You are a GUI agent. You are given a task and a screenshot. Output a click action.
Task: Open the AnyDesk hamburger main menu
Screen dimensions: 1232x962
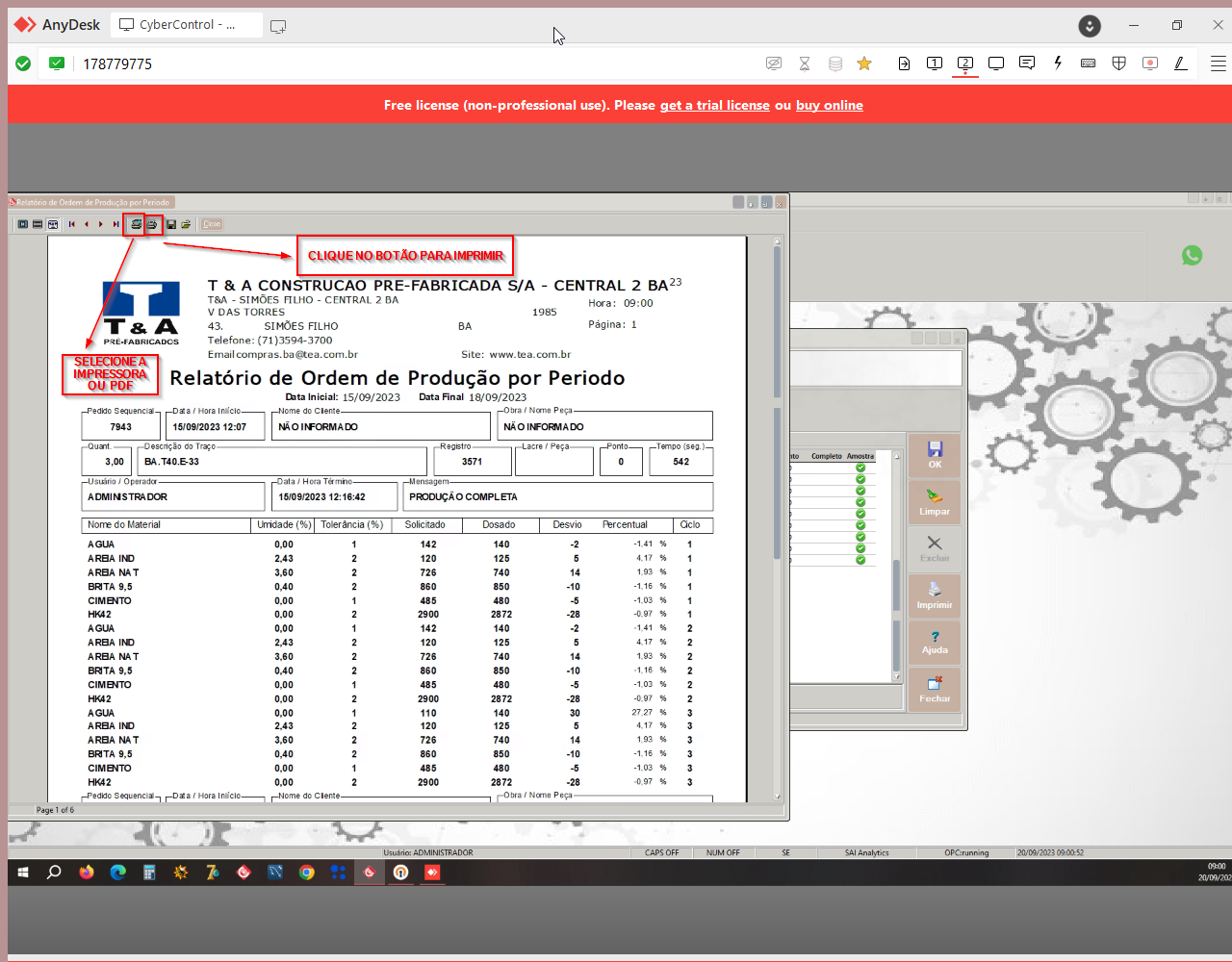tap(1218, 63)
